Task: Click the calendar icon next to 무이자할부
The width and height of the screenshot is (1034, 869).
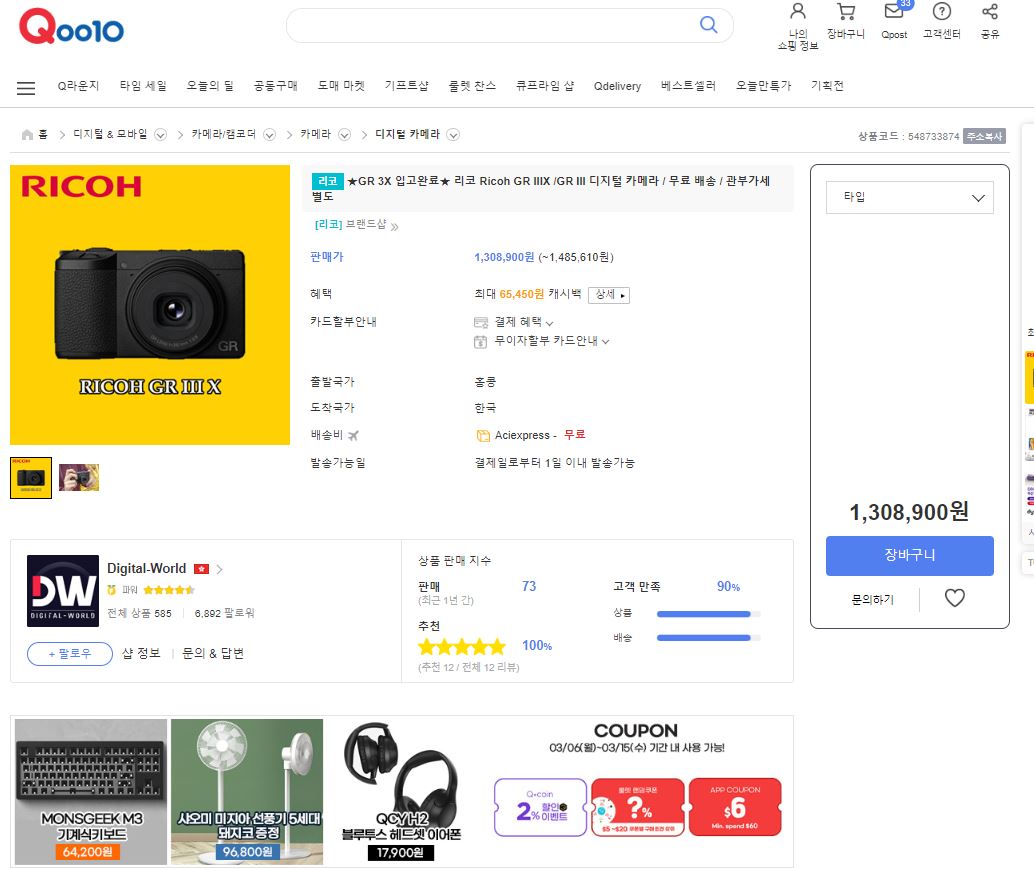Action: click(x=481, y=342)
